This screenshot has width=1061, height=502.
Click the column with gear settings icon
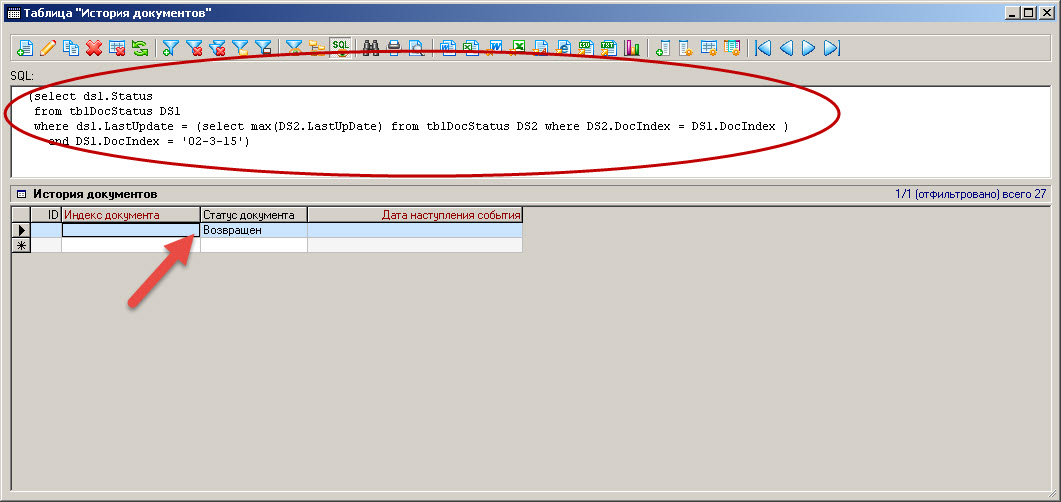click(685, 48)
